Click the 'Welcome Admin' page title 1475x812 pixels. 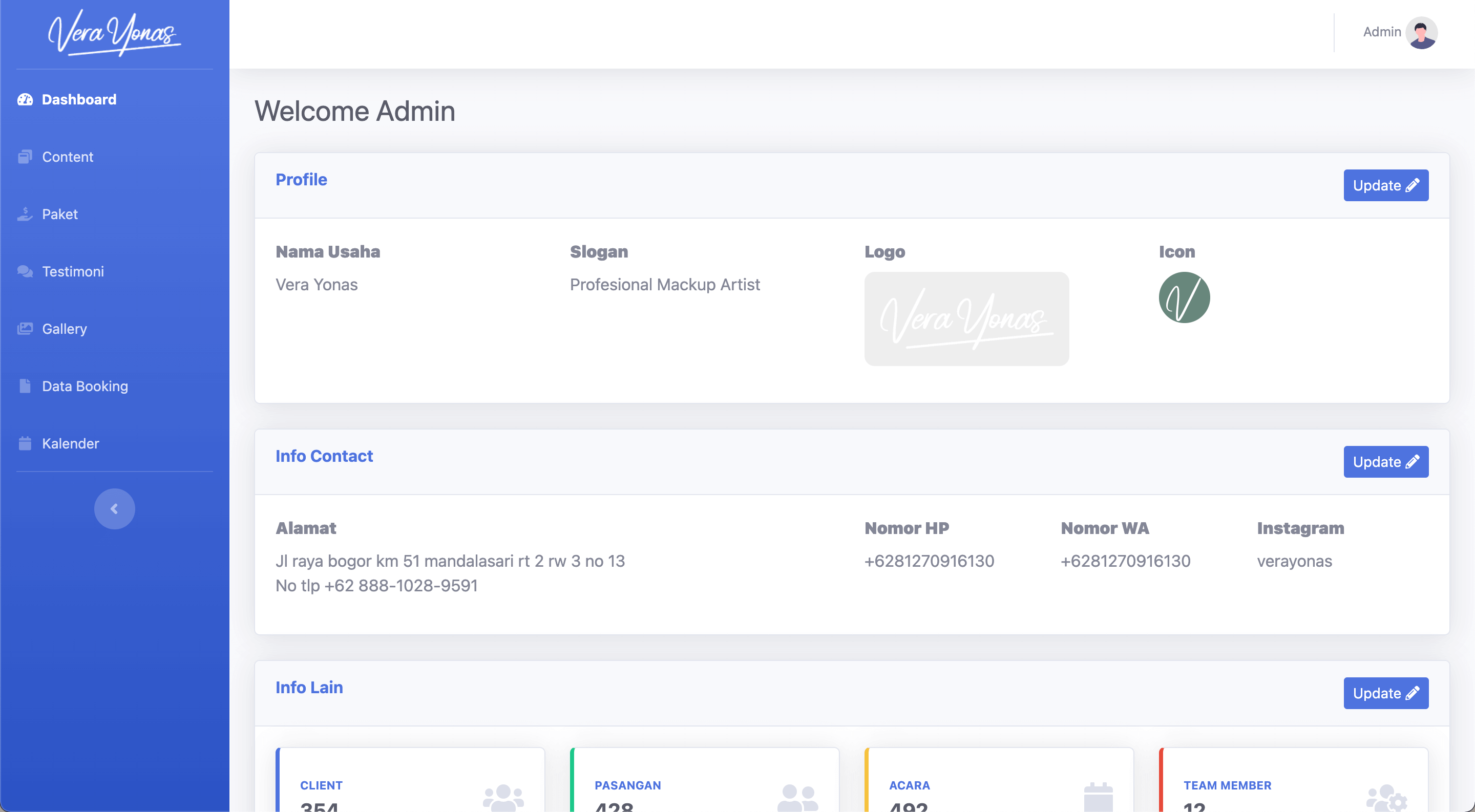pos(355,111)
